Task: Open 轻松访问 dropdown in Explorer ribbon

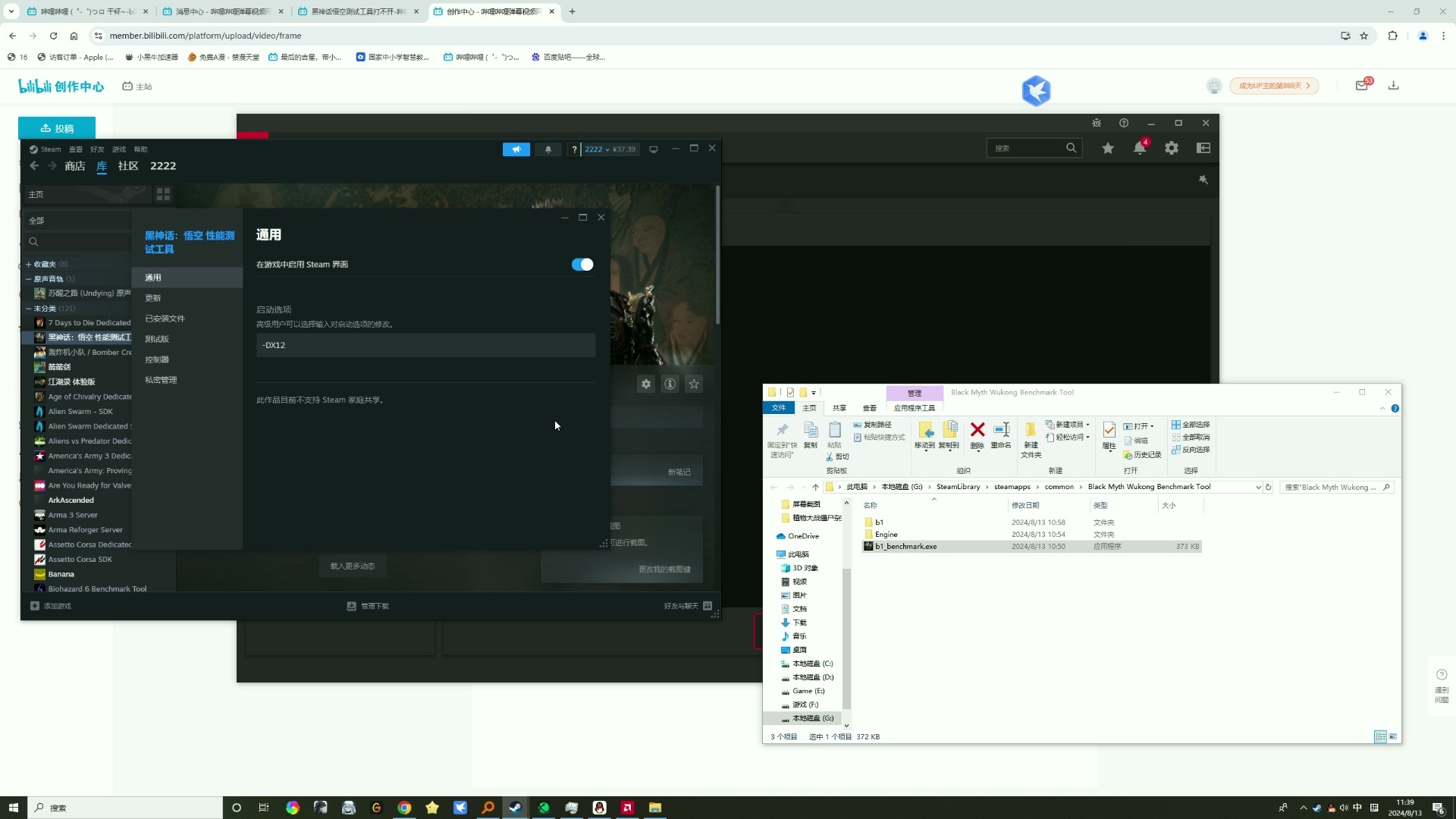Action: tap(1068, 438)
